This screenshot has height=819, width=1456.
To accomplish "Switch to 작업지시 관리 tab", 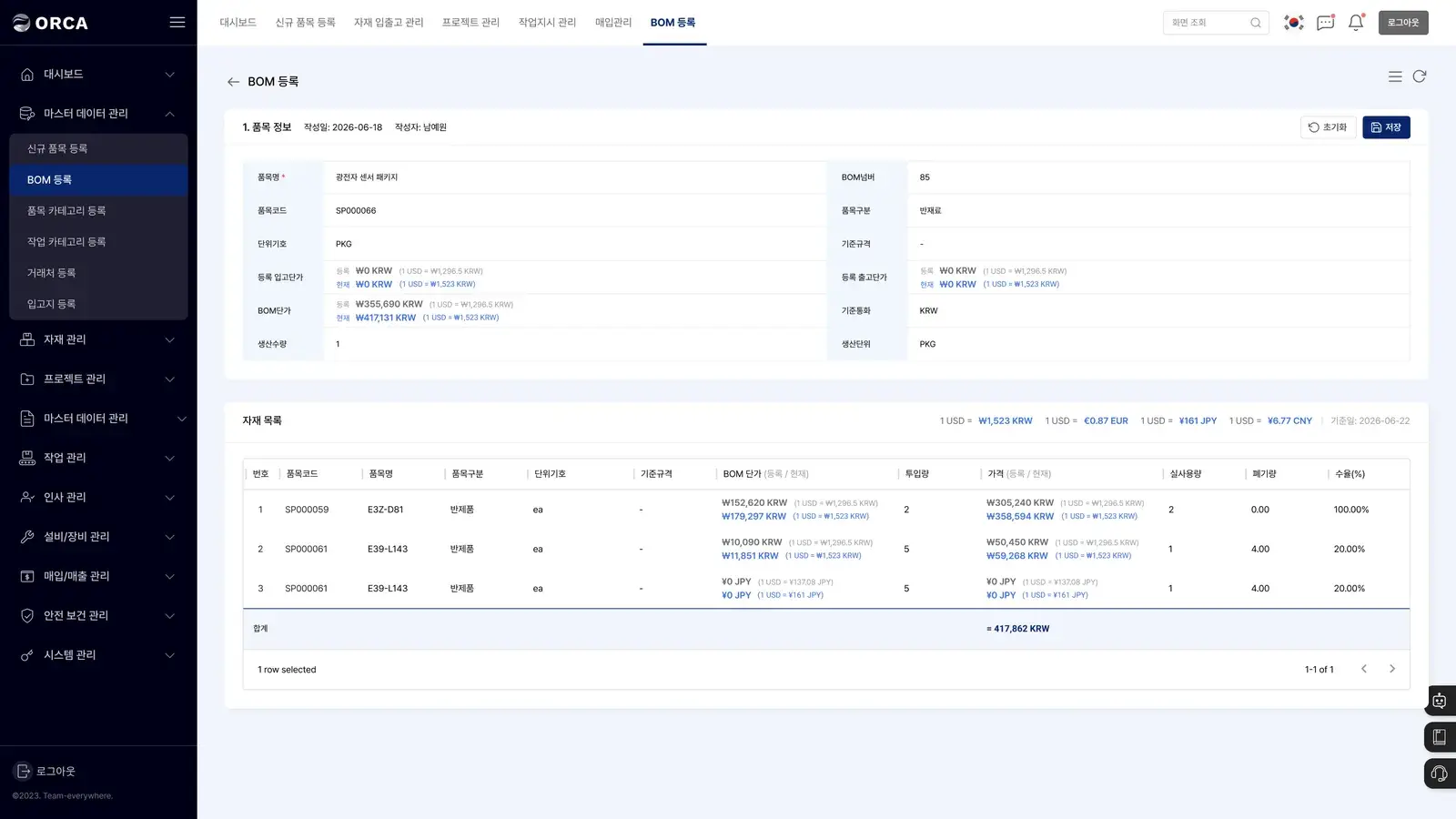I will [x=547, y=23].
